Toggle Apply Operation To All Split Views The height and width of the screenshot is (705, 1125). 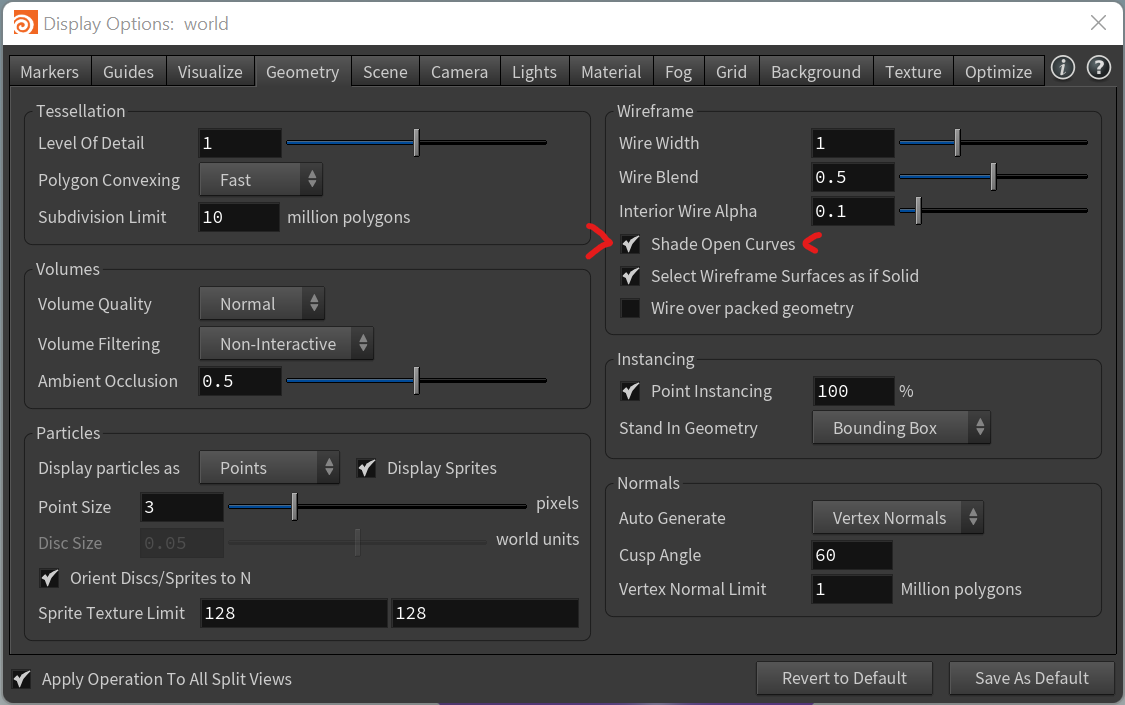click(22, 678)
